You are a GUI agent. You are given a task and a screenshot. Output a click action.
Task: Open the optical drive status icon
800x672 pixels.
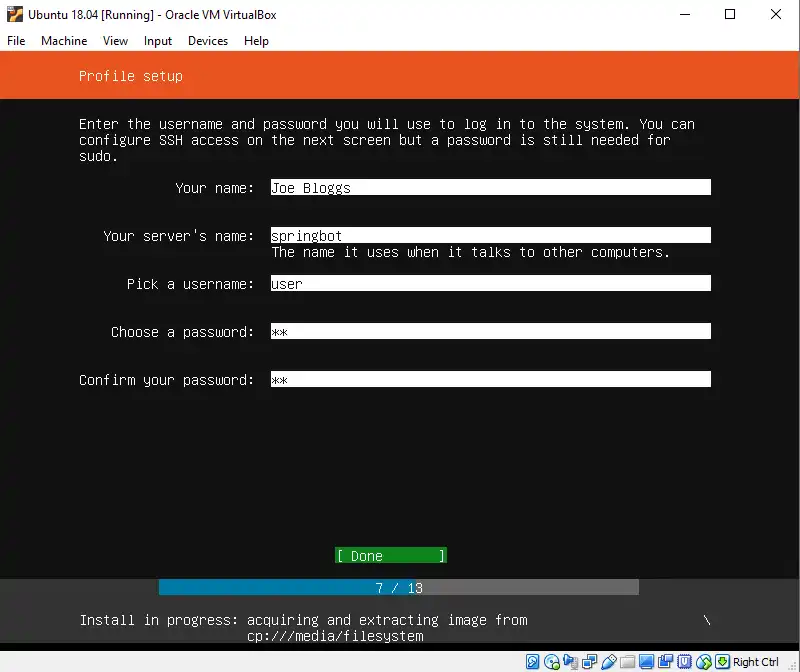(552, 662)
